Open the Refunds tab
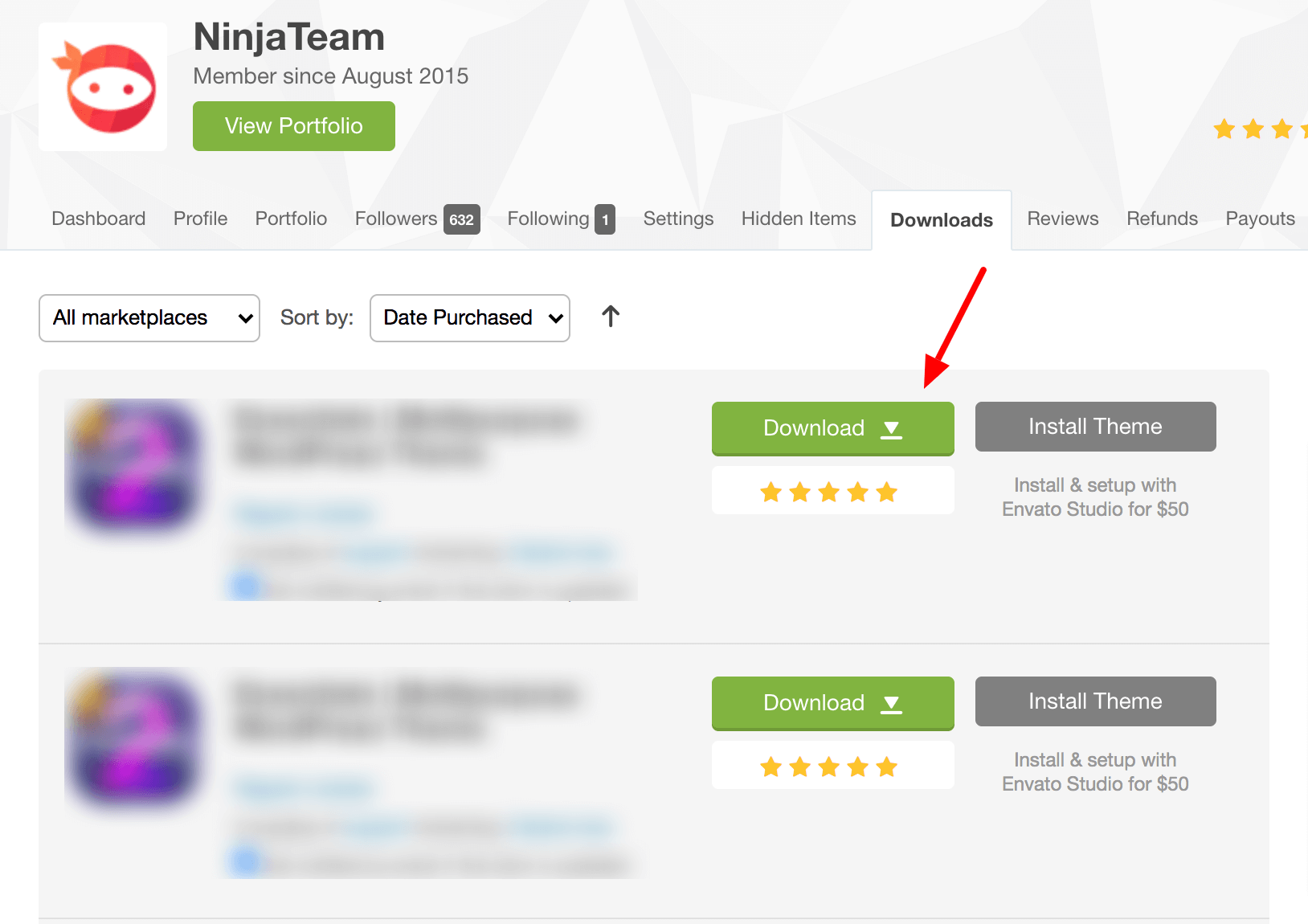Image resolution: width=1308 pixels, height=924 pixels. click(1162, 219)
